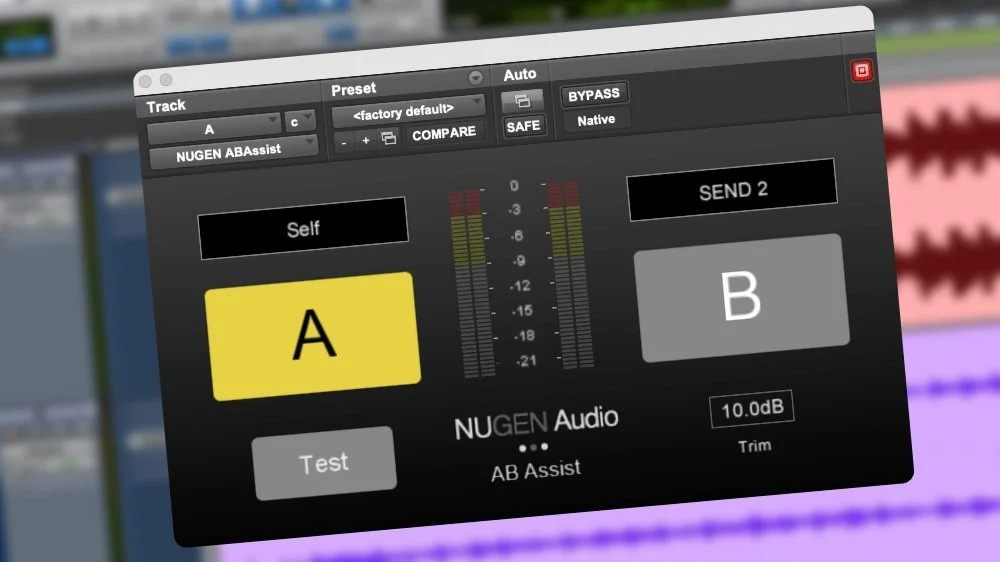Screen dimensions: 1000x562
Task: Toggle the BYPASS button
Action: [x=594, y=94]
